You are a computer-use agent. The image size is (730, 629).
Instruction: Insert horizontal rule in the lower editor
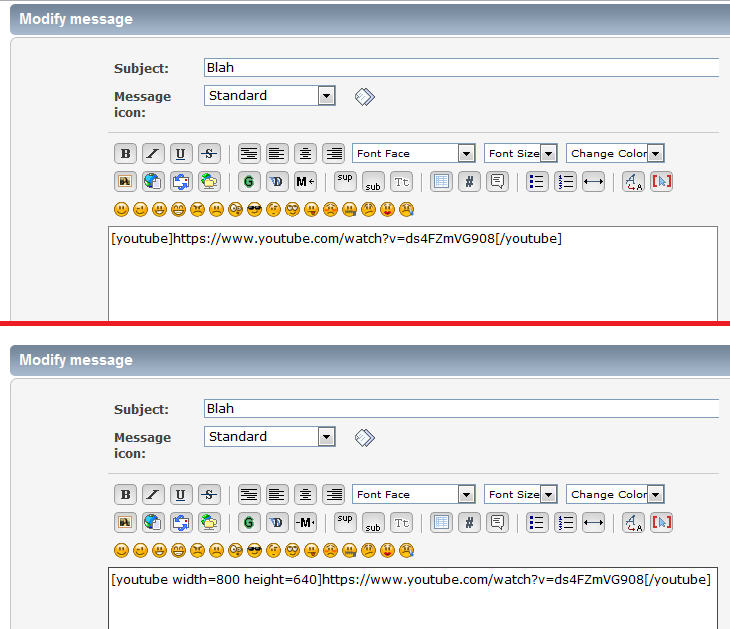point(593,522)
